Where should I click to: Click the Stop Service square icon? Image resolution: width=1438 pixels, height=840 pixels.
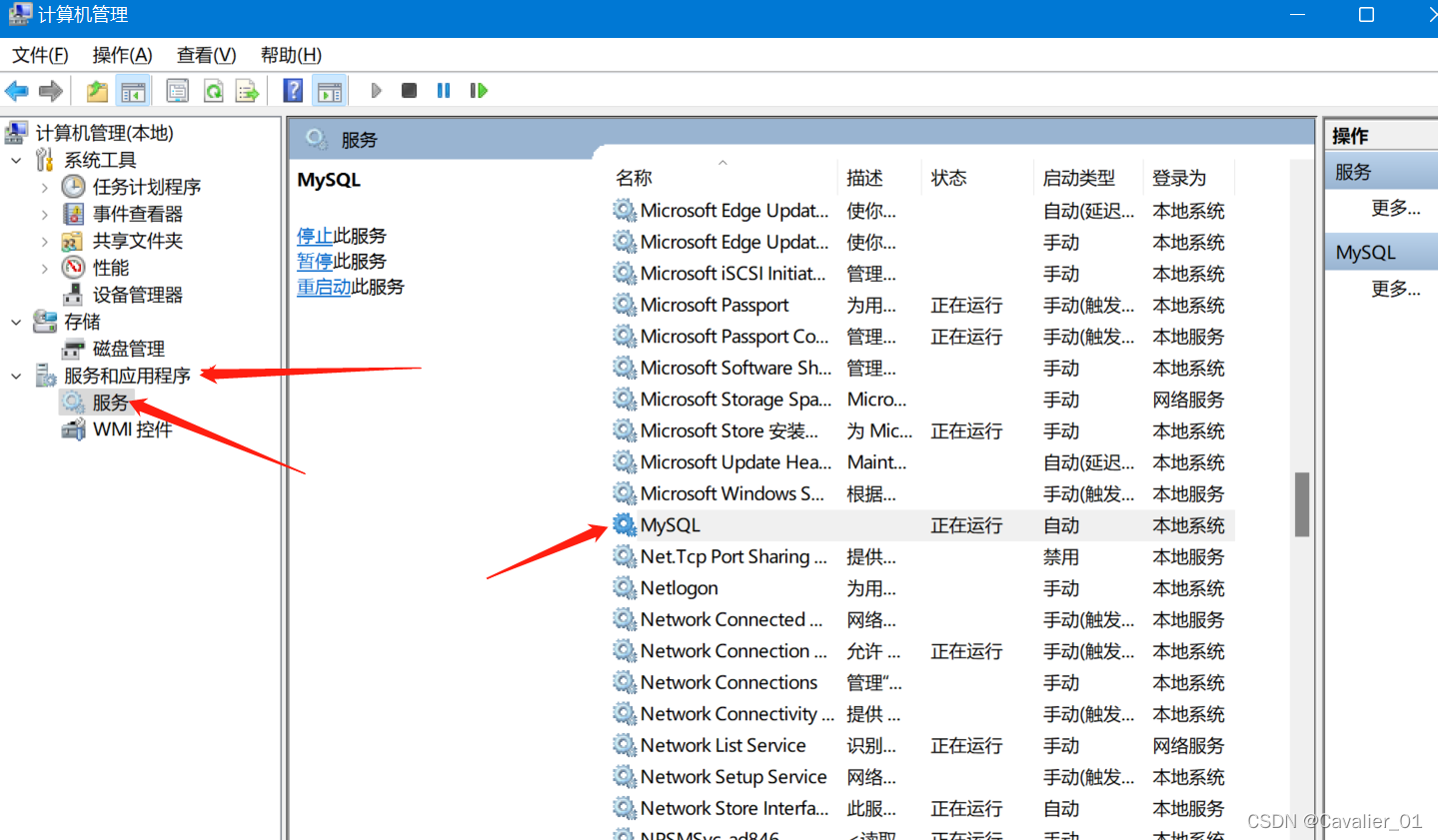click(x=409, y=91)
